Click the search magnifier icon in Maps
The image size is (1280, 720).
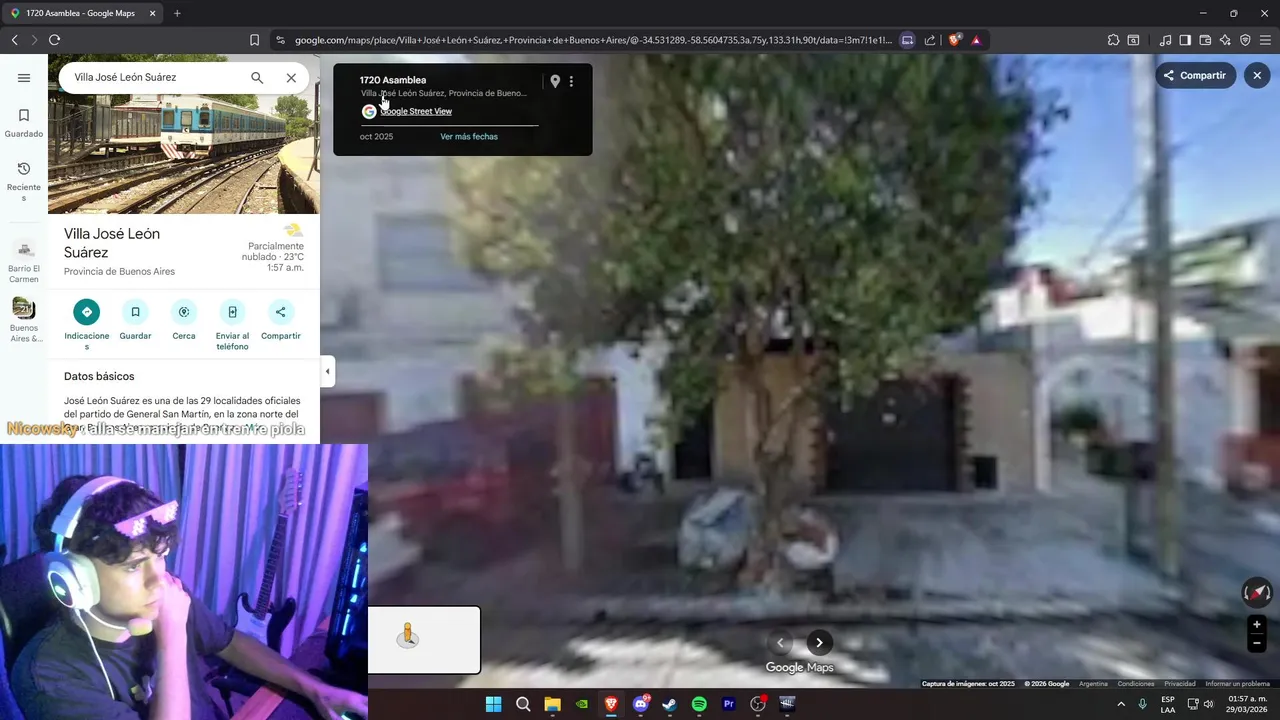(257, 78)
